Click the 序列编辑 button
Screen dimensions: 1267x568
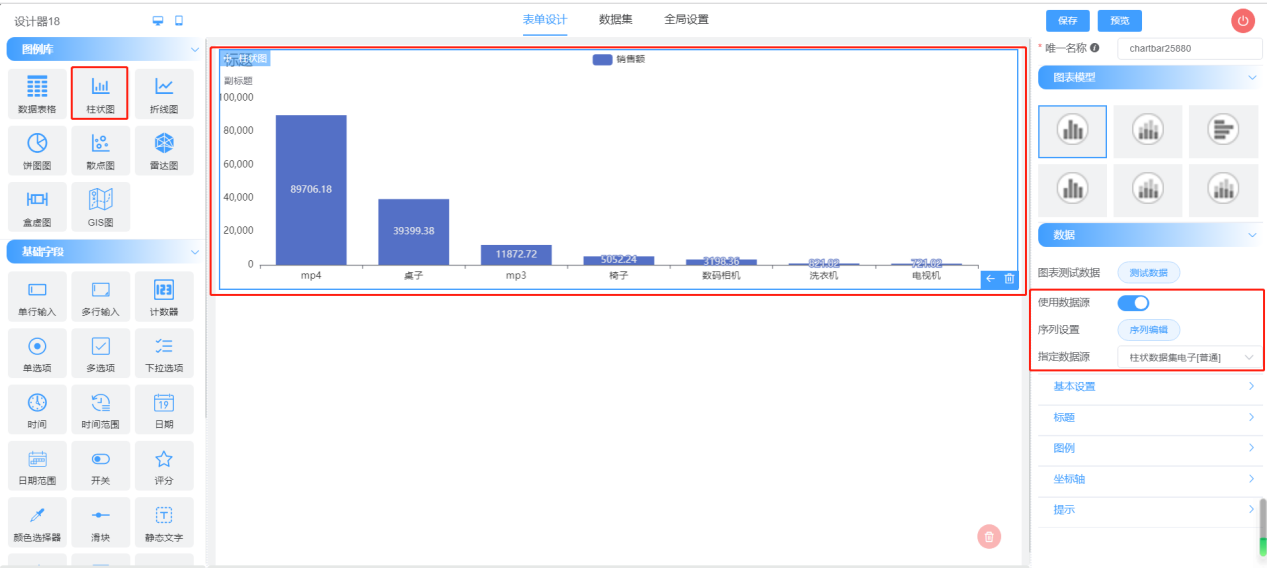click(x=1148, y=330)
